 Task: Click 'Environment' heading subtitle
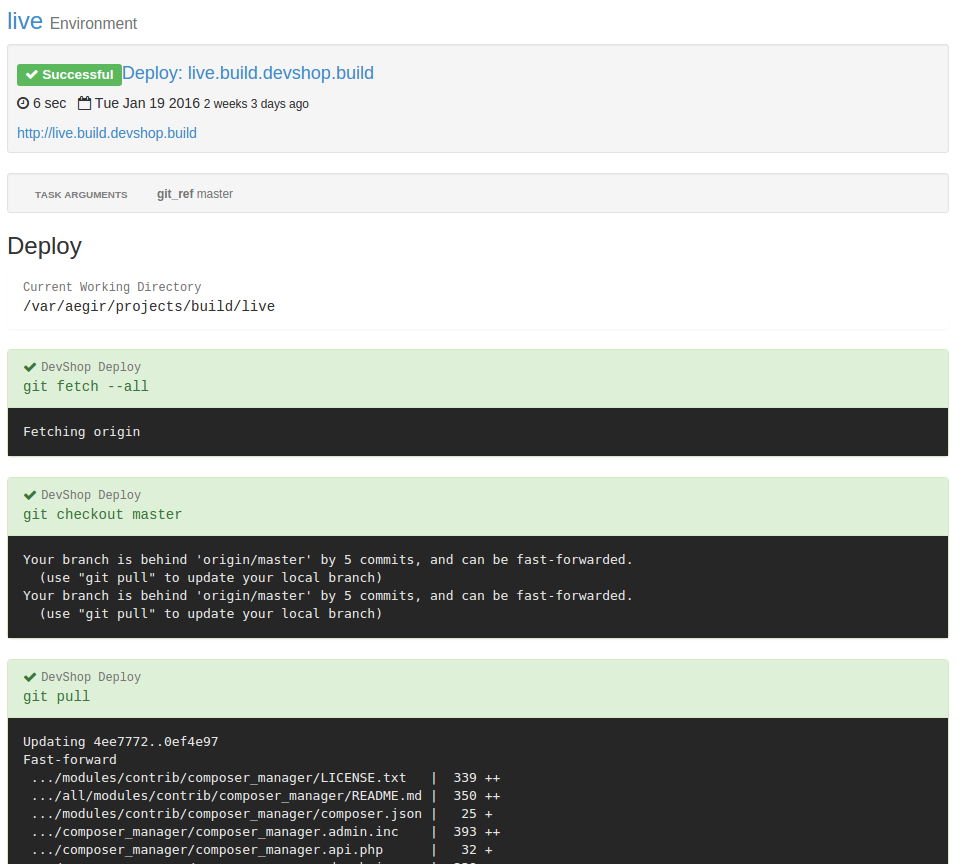pyautogui.click(x=93, y=23)
